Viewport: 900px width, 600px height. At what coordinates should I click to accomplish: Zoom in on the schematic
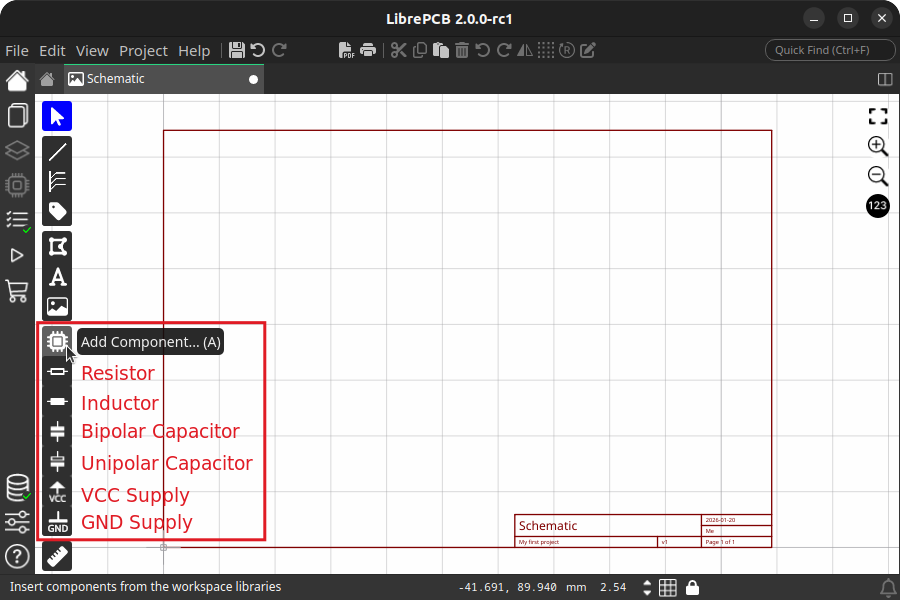(876, 146)
